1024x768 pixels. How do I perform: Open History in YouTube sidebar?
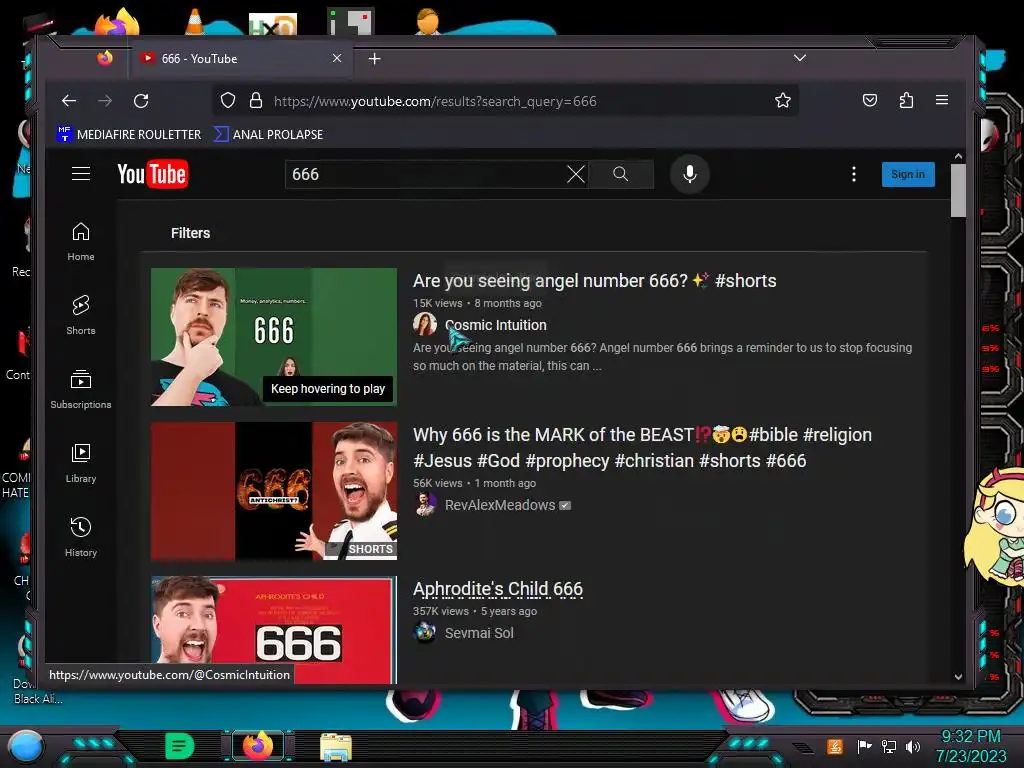(81, 537)
